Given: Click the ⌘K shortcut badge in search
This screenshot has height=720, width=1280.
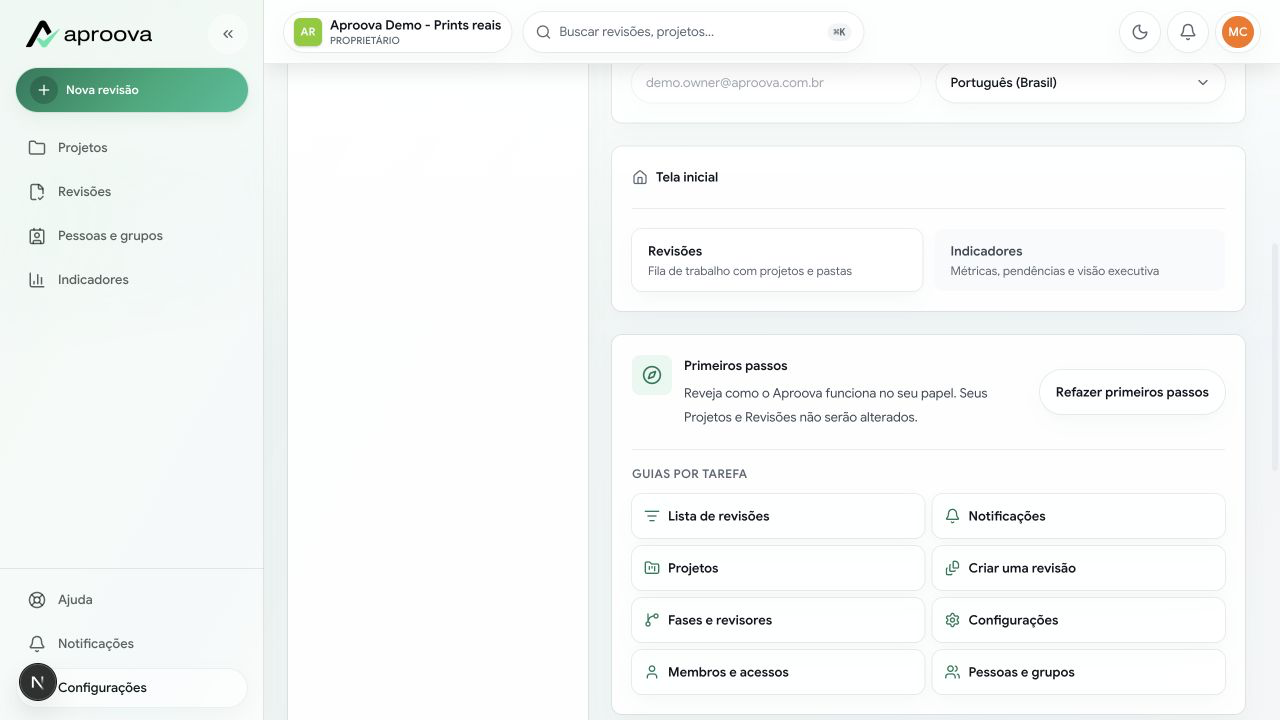Looking at the screenshot, I should (x=839, y=32).
